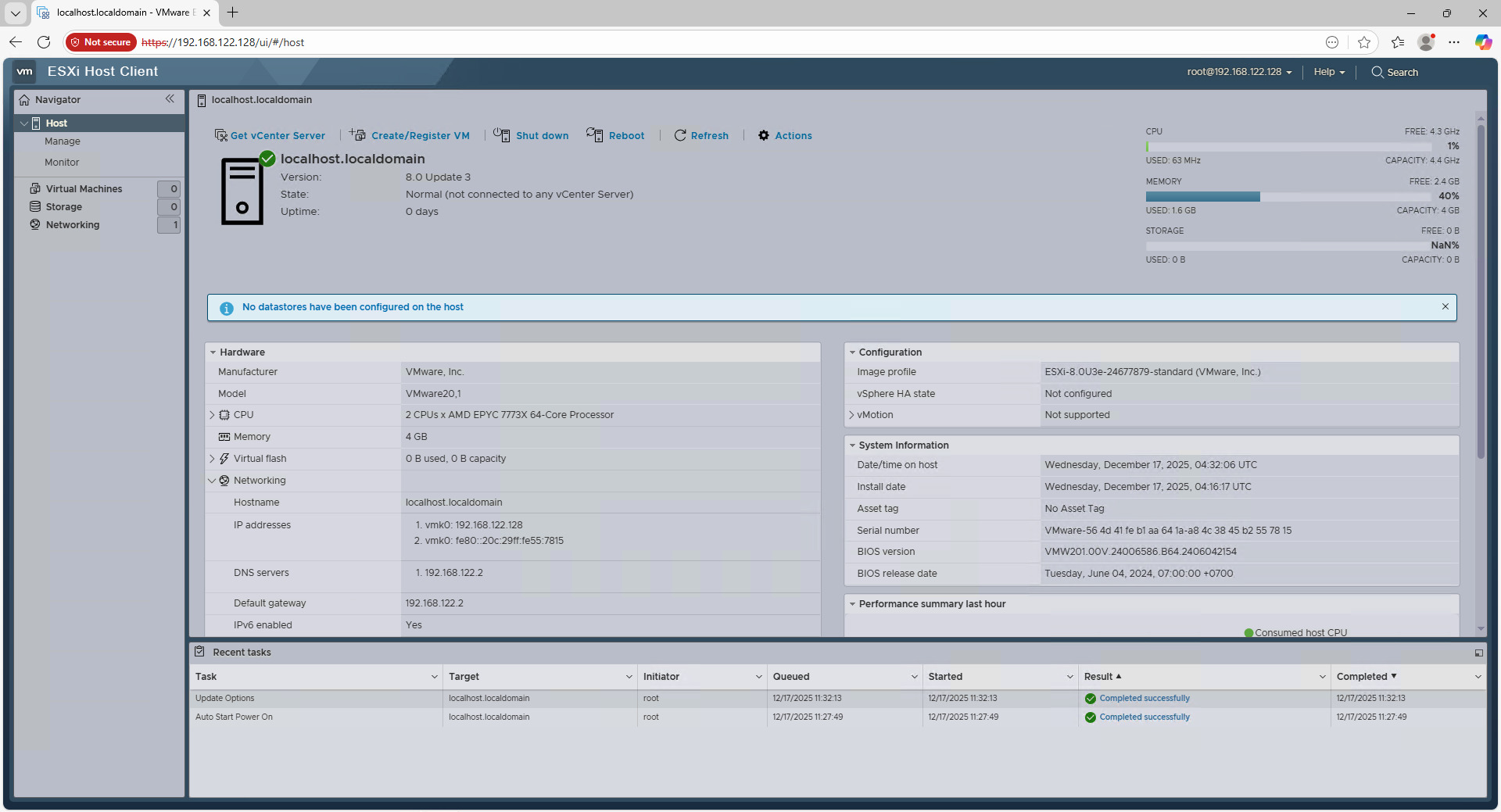This screenshot has width=1501, height=812.
Task: Click the CPU usage progress bar
Action: [1288, 147]
